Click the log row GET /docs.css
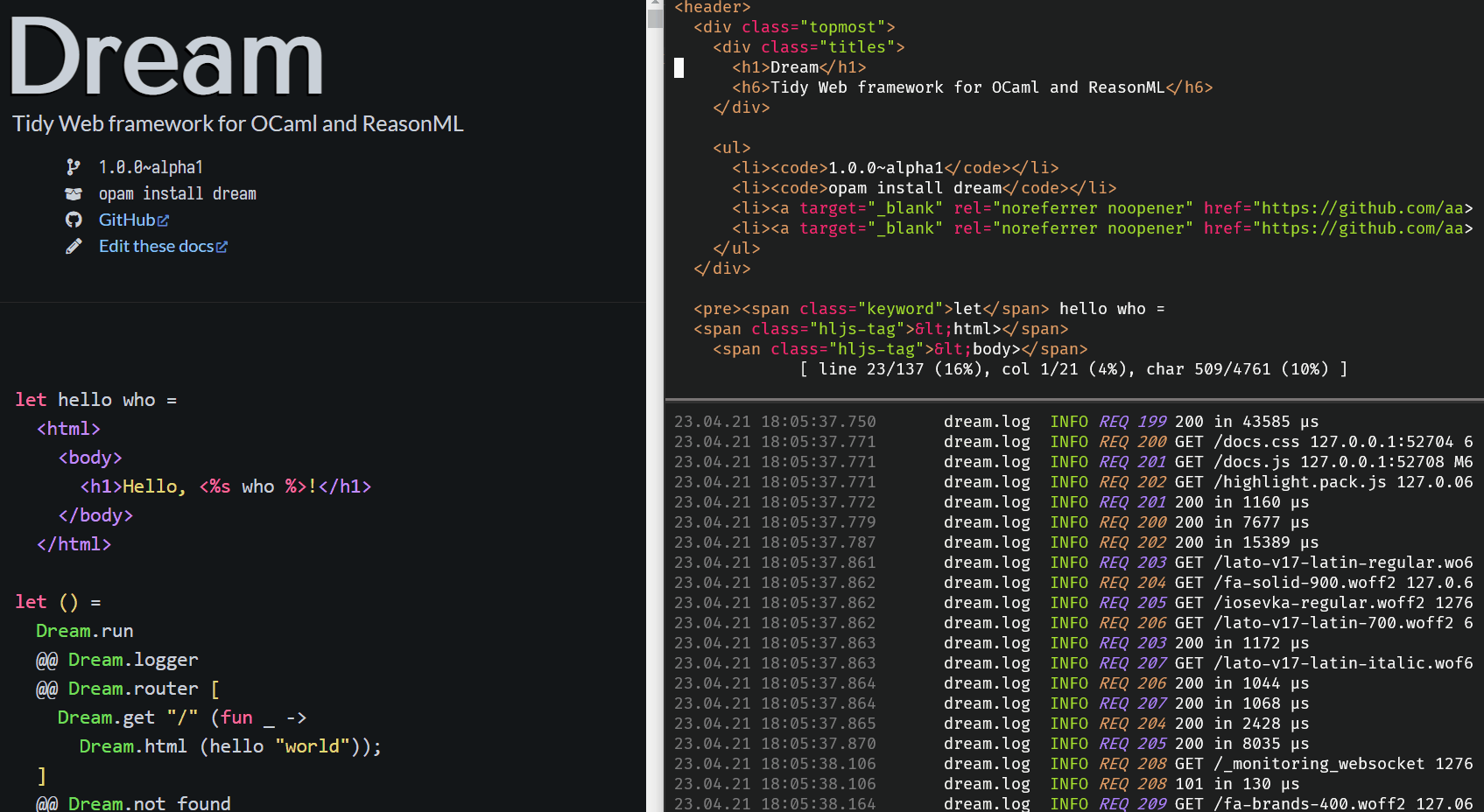Viewport: 1484px width, 812px height. click(1073, 442)
